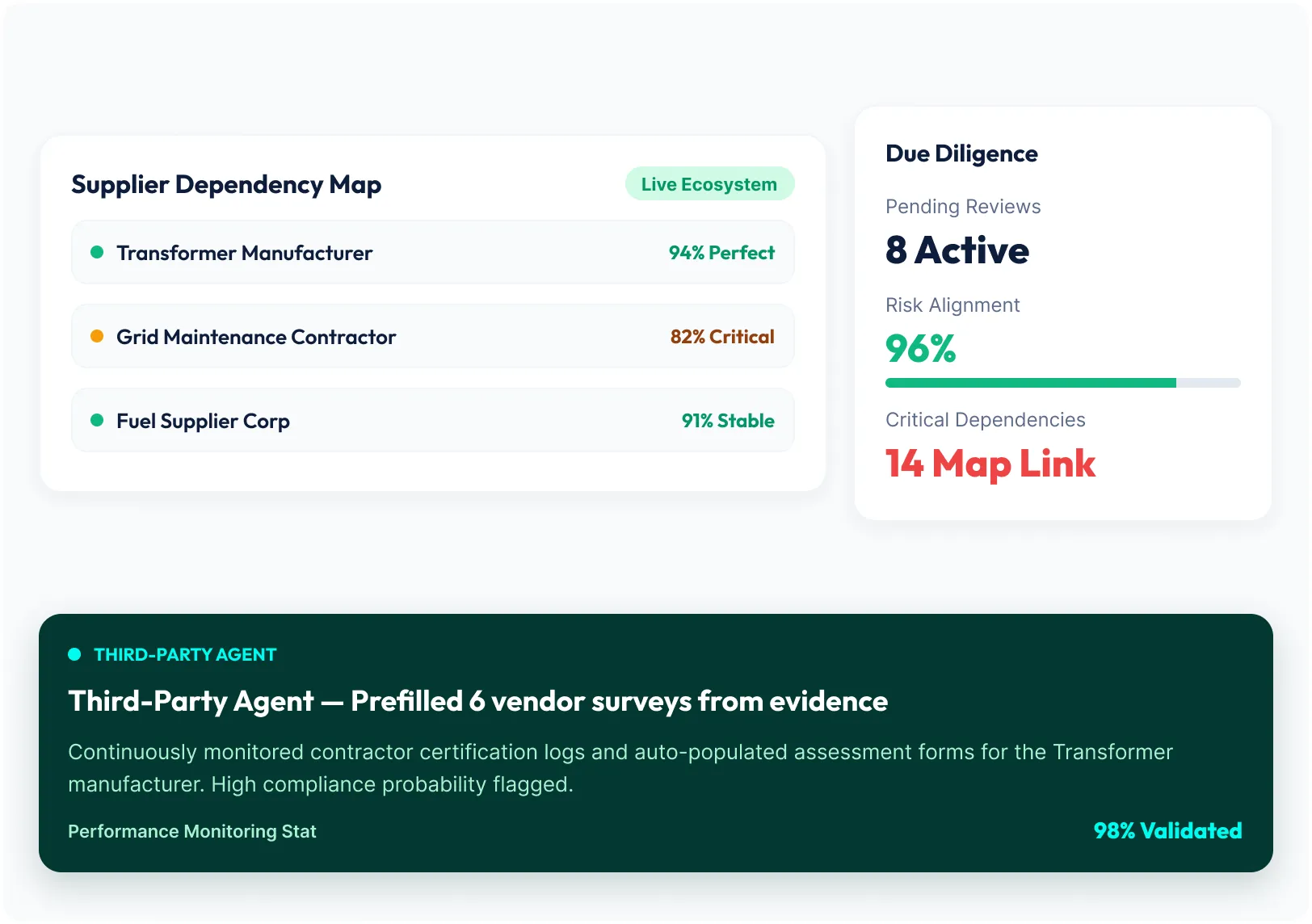Click the 94% Perfect status
Image resolution: width=1312 pixels, height=924 pixels.
tap(721, 253)
